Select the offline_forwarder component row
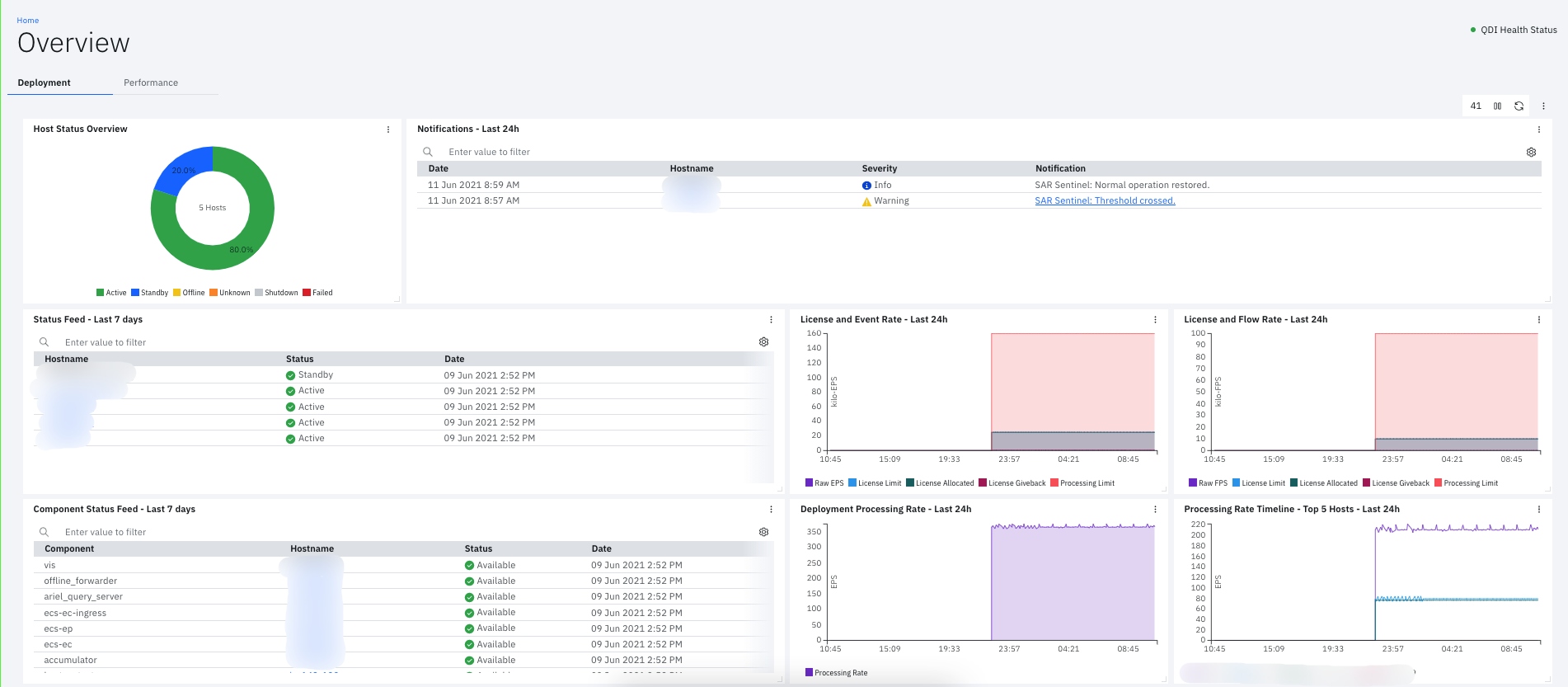 click(404, 581)
